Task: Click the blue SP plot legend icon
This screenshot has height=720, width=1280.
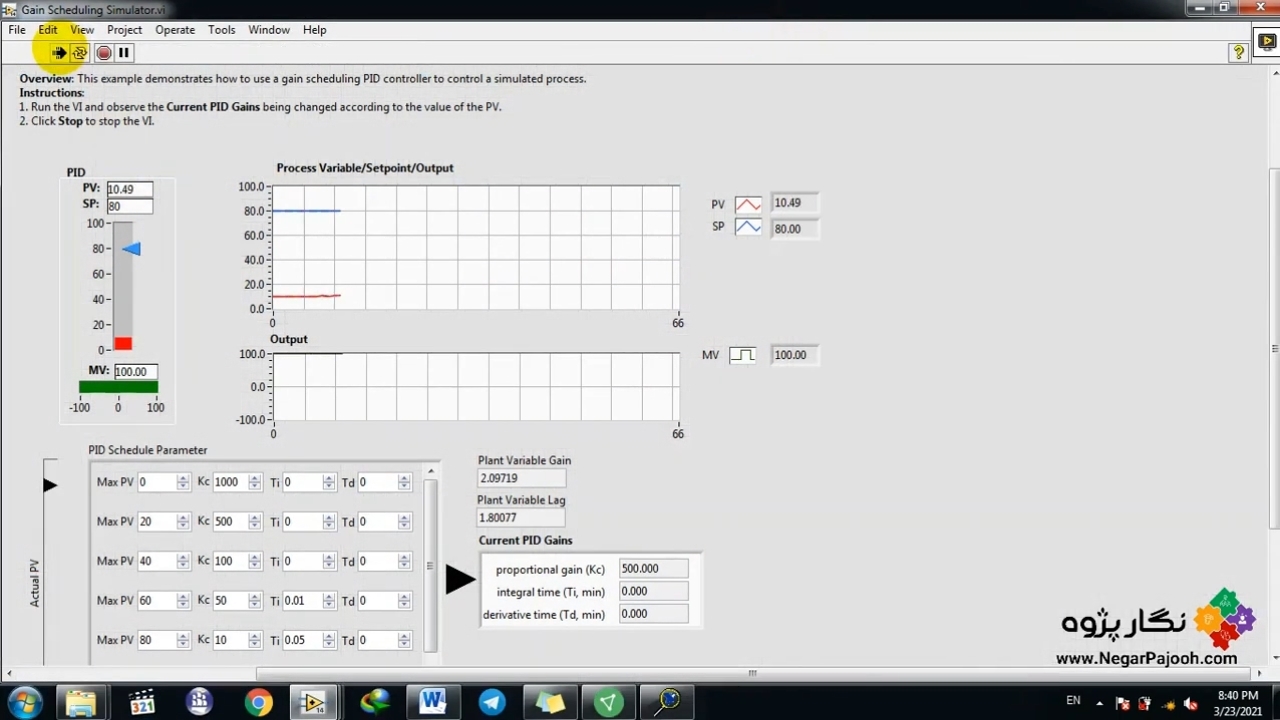Action: click(x=748, y=228)
